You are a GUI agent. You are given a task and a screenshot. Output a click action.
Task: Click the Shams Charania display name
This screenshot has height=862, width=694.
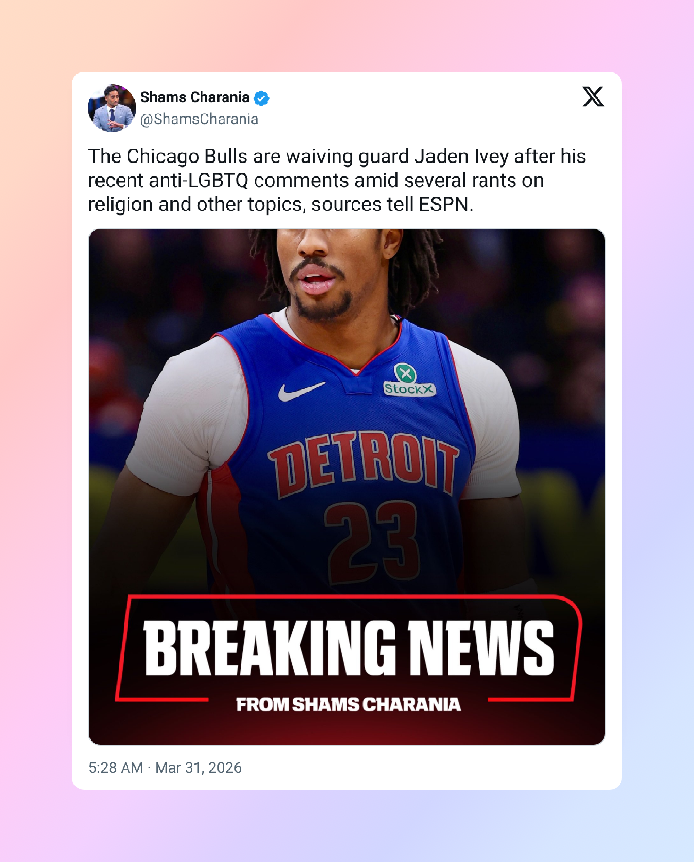195,97
